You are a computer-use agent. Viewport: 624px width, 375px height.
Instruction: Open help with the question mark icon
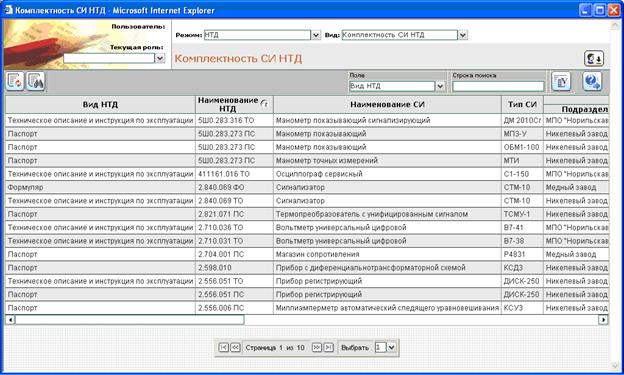[x=592, y=82]
